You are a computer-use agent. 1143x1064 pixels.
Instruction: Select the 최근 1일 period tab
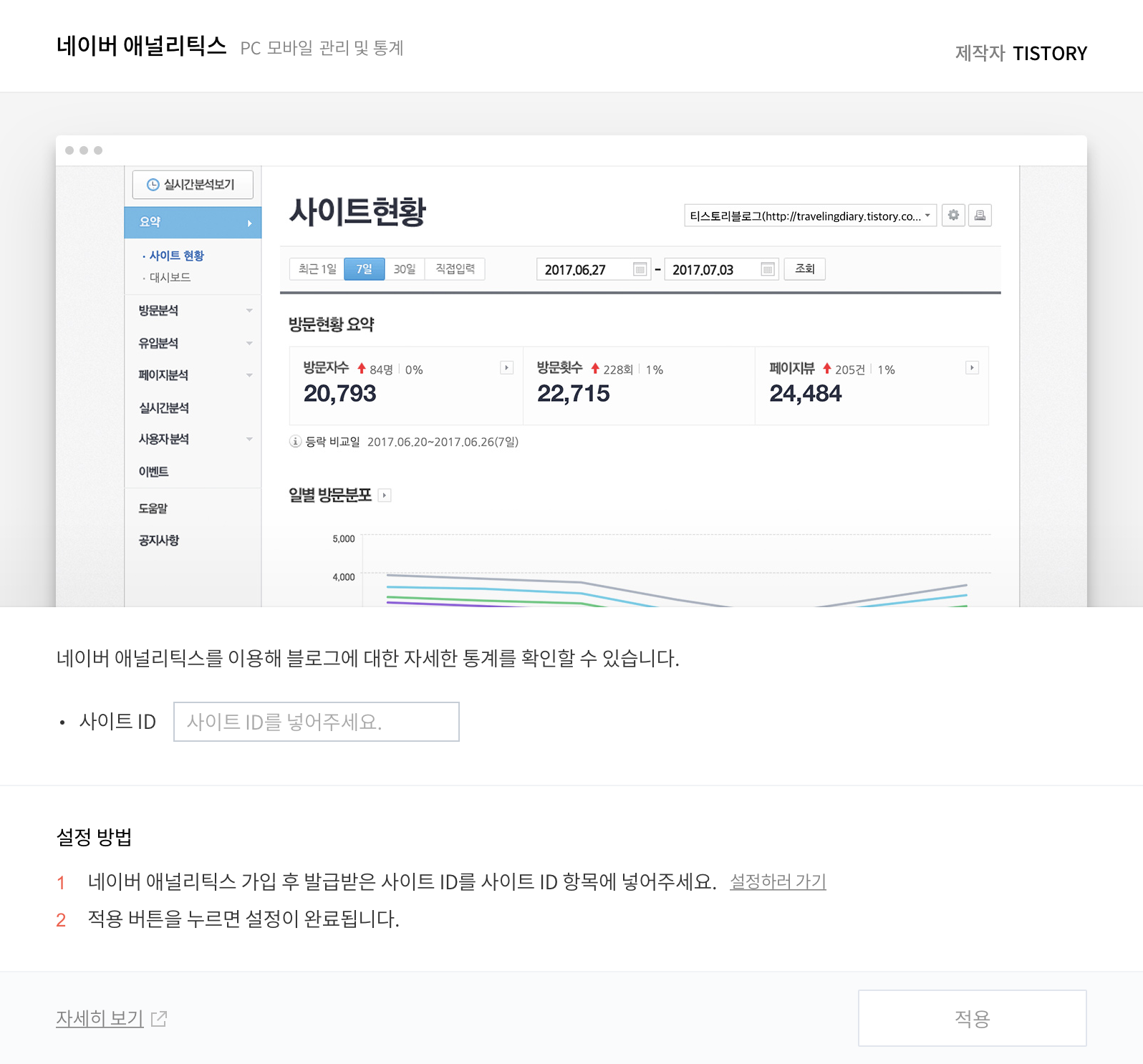317,269
